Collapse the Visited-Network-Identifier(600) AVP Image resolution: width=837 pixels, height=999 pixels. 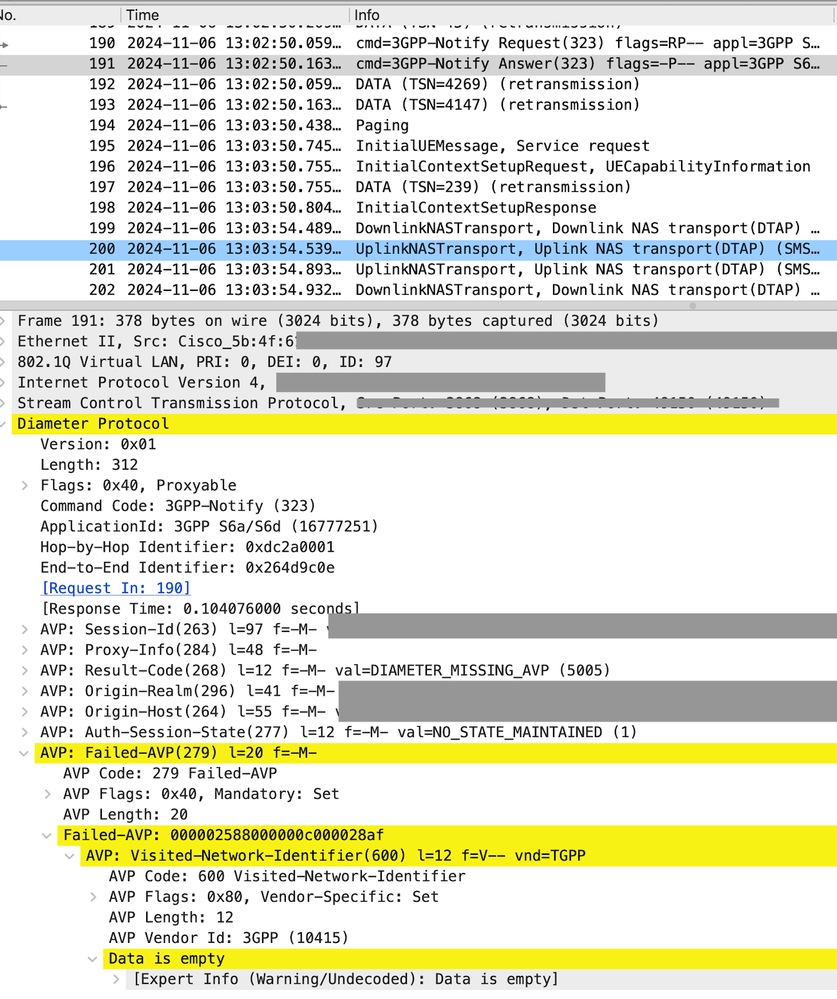70,856
